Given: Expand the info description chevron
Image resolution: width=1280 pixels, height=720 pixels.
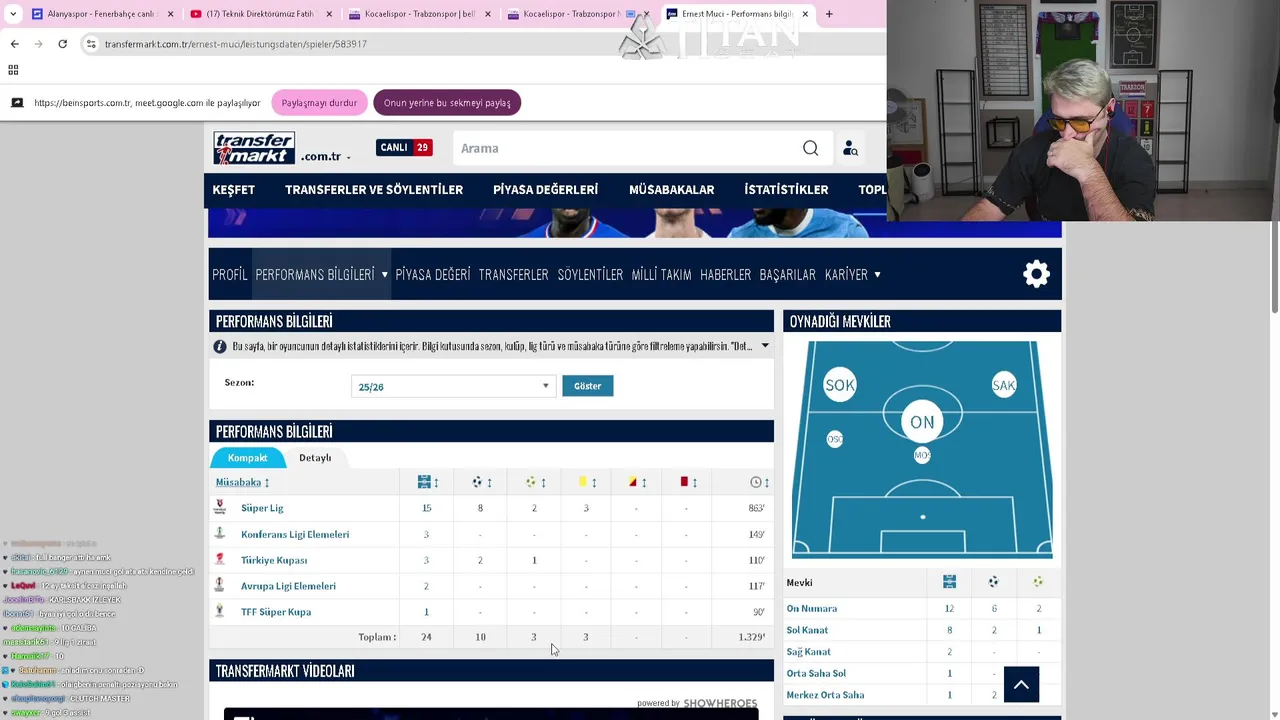Looking at the screenshot, I should coord(765,346).
